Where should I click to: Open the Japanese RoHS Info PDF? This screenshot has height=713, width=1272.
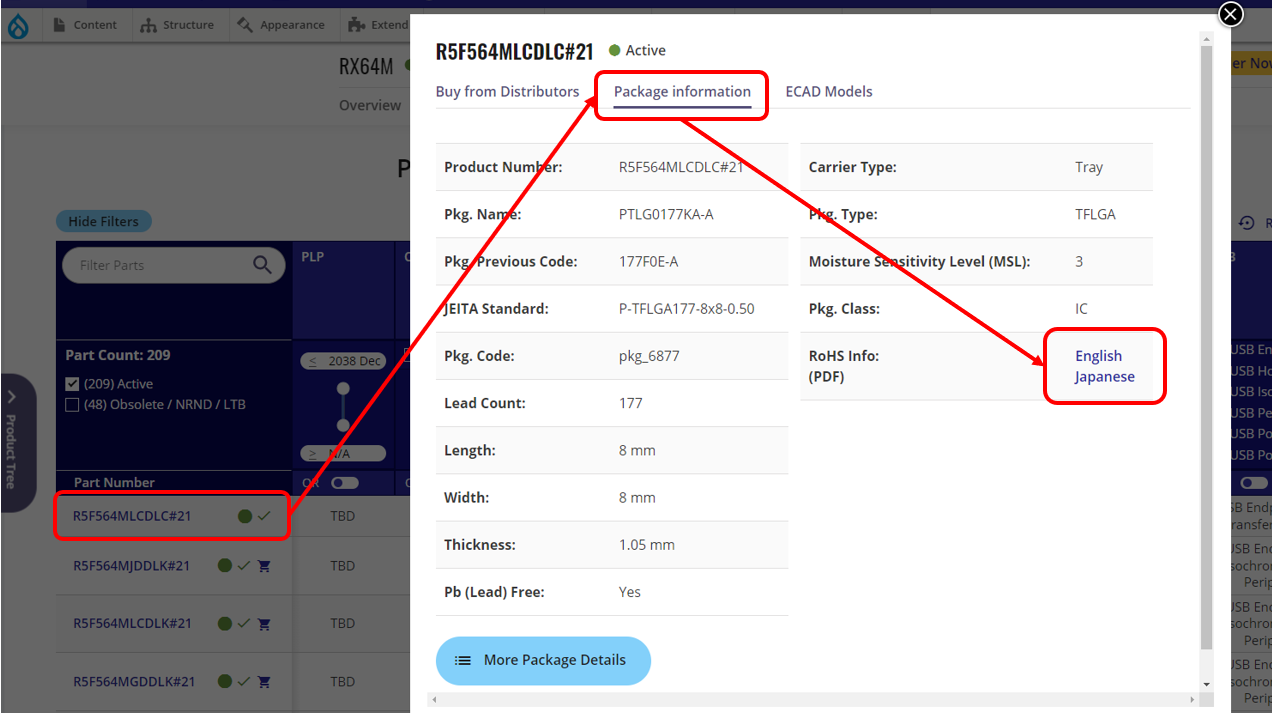click(1105, 377)
